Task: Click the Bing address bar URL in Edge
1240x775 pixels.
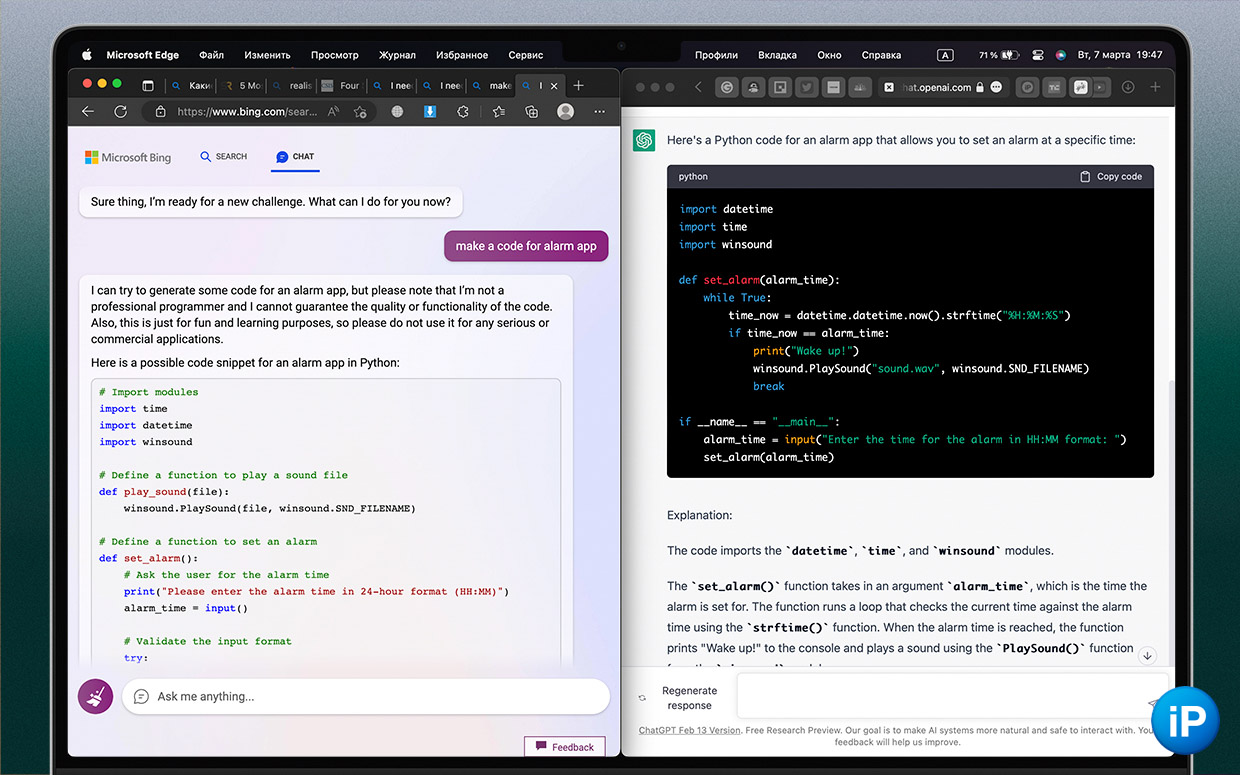Action: 246,112
